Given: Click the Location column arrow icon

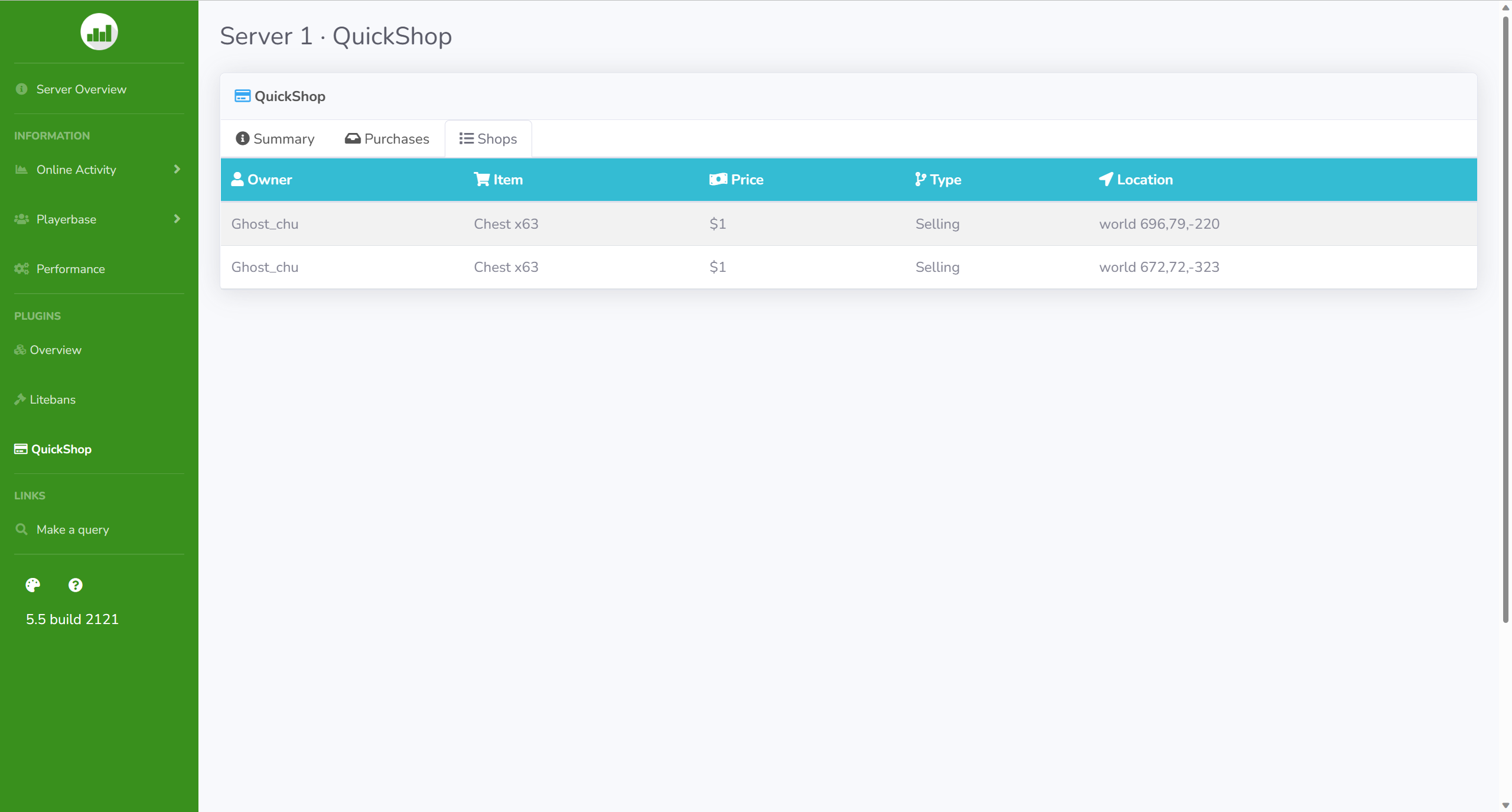Looking at the screenshot, I should (1106, 179).
